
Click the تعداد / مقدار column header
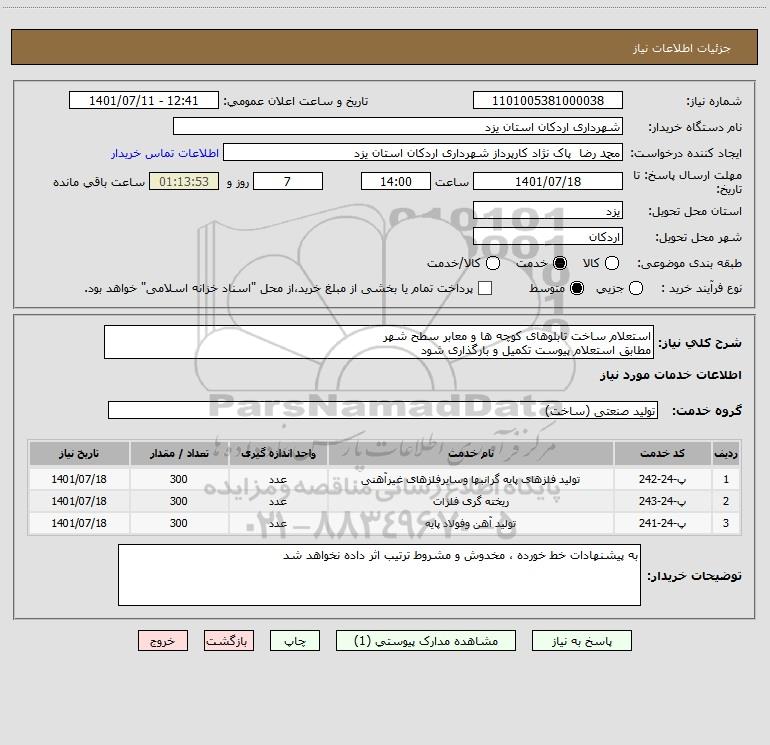pyautogui.click(x=179, y=453)
